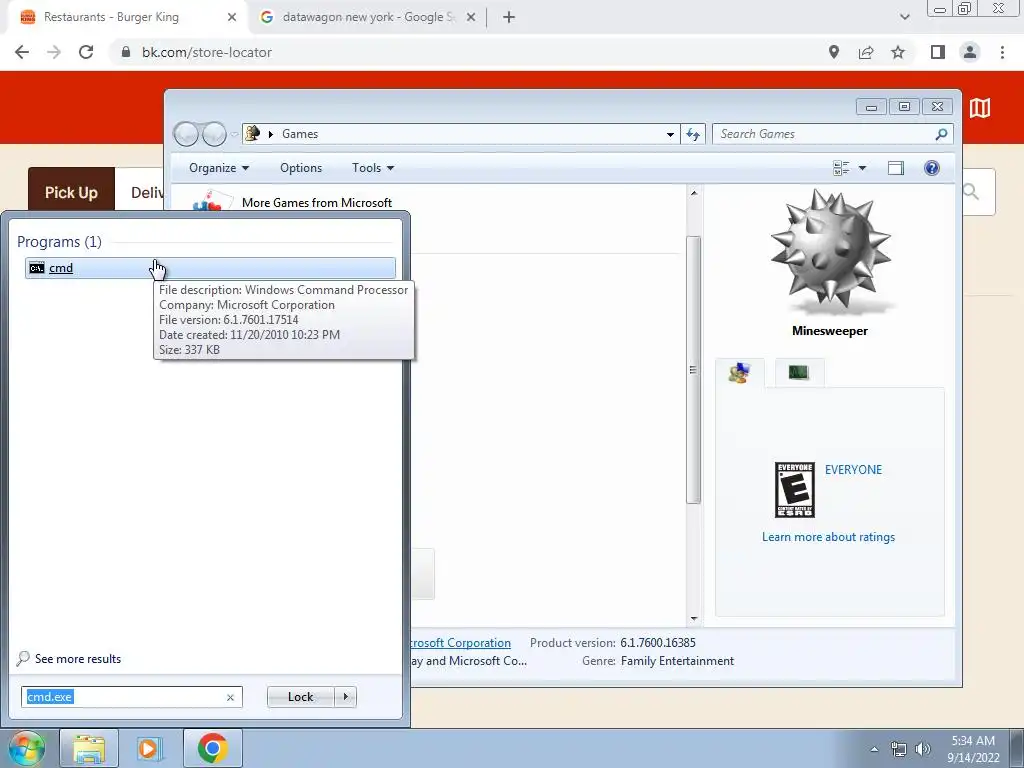
Task: Open the volume tray icon
Action: click(x=923, y=749)
